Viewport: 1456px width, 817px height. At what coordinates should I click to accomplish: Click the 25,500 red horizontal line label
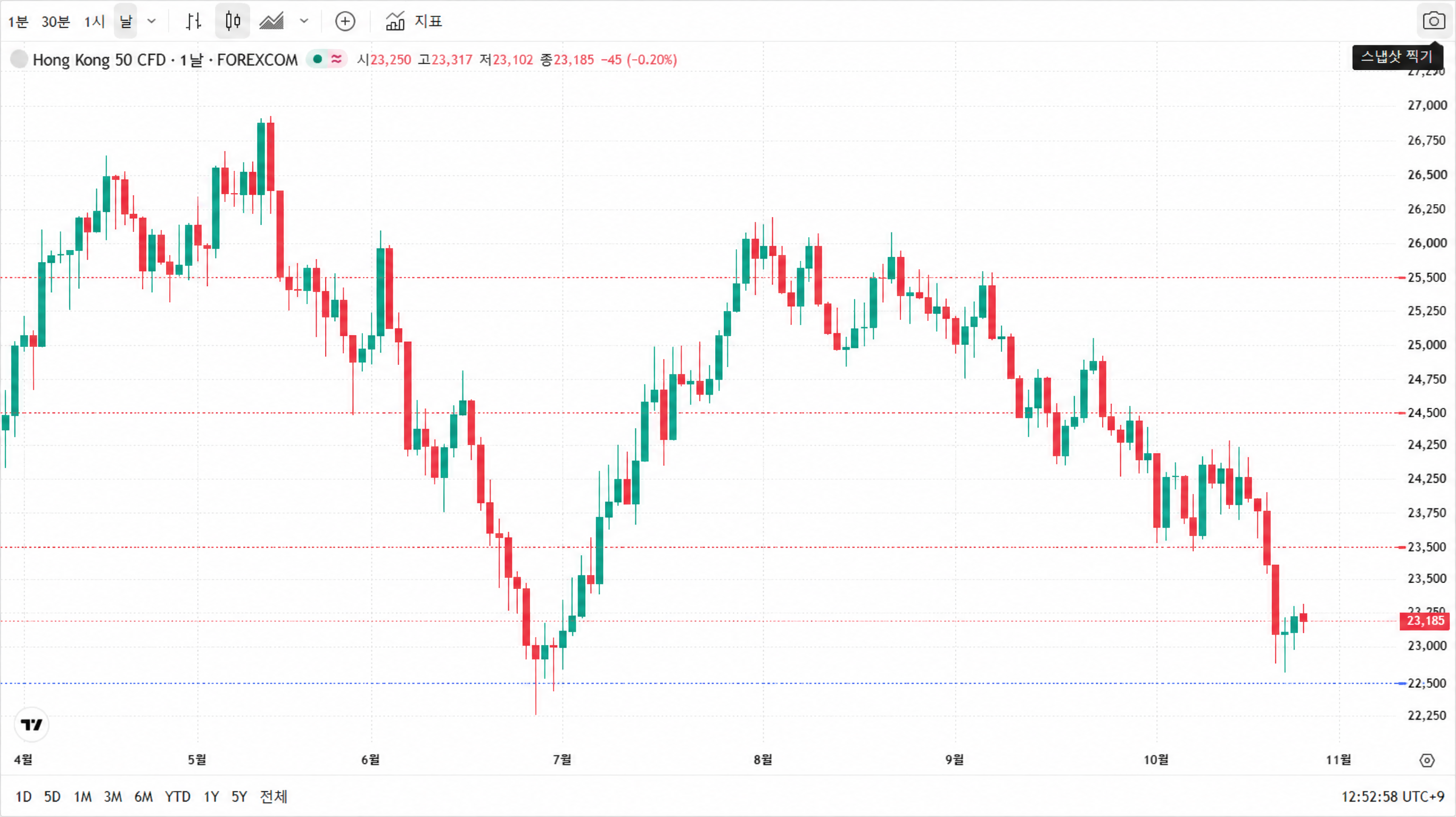coord(1427,278)
